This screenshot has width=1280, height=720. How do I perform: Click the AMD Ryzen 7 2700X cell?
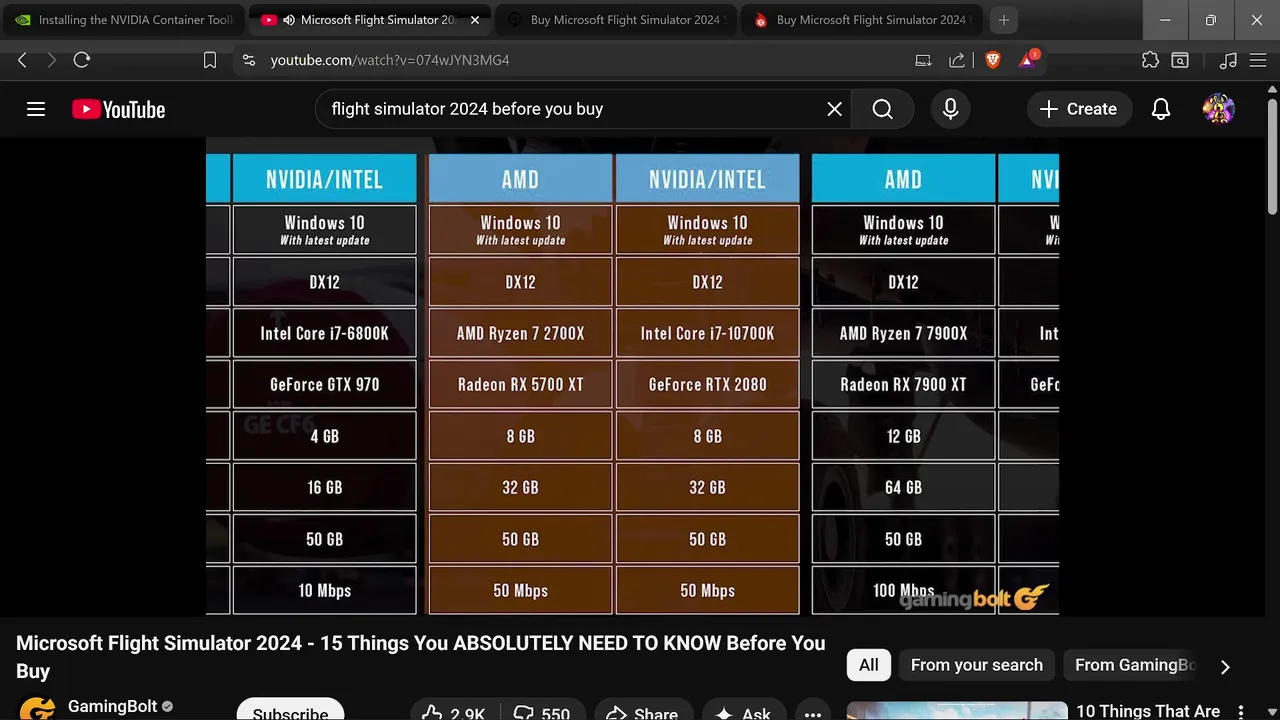tap(520, 333)
